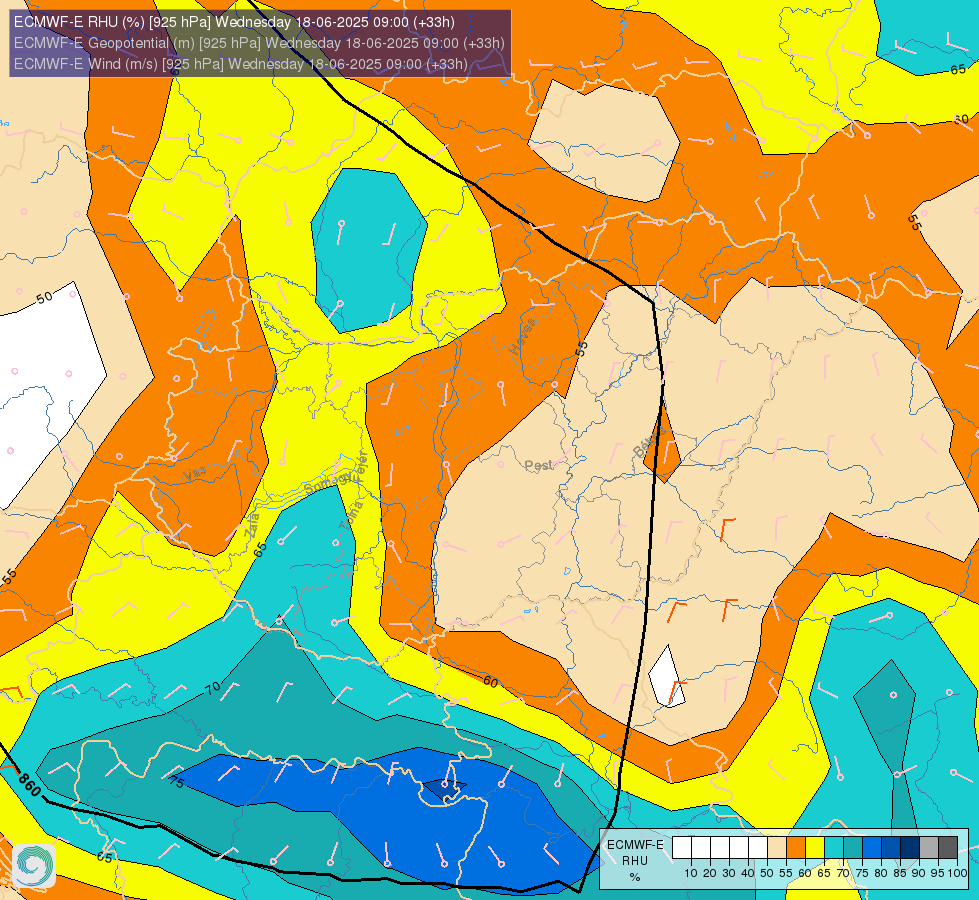Click the Zala county label

(252, 525)
